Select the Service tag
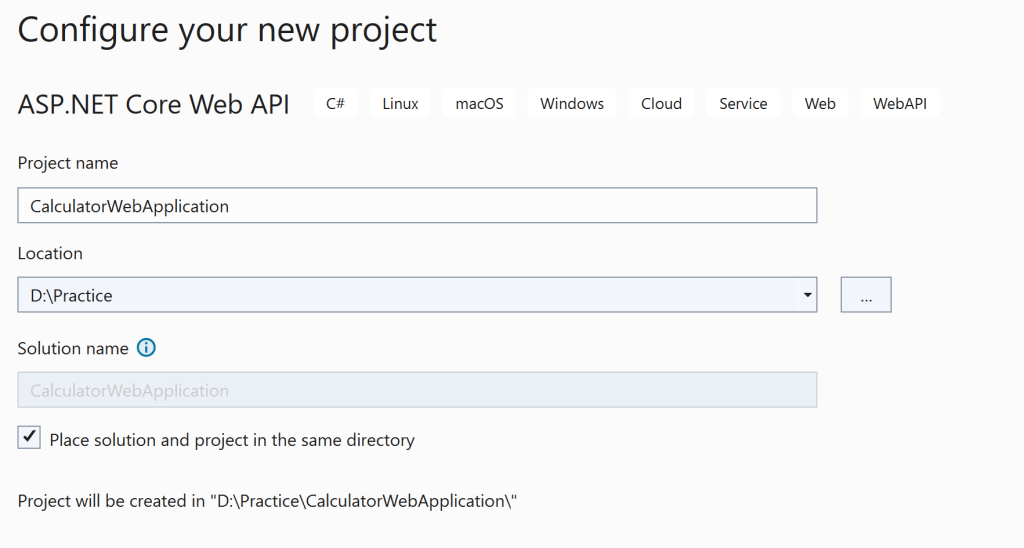Image resolution: width=1024 pixels, height=548 pixels. [x=743, y=103]
